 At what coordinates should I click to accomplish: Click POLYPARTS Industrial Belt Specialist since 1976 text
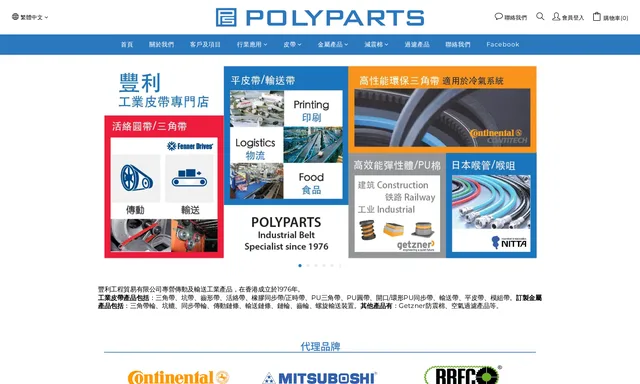coord(286,234)
